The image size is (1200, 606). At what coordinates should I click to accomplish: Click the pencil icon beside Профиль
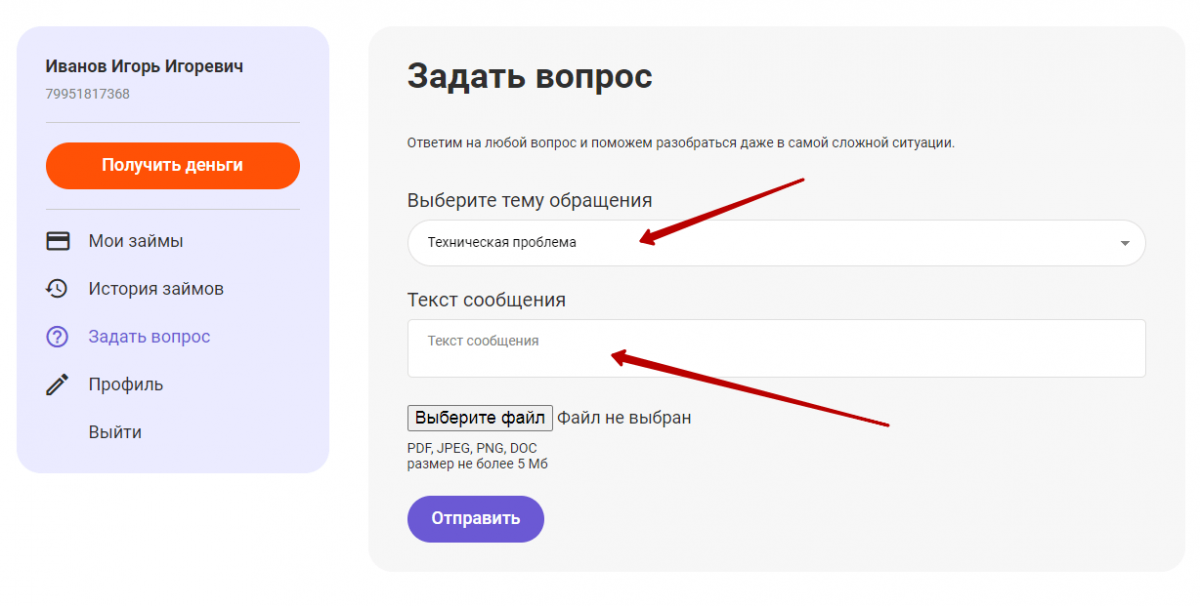(57, 385)
